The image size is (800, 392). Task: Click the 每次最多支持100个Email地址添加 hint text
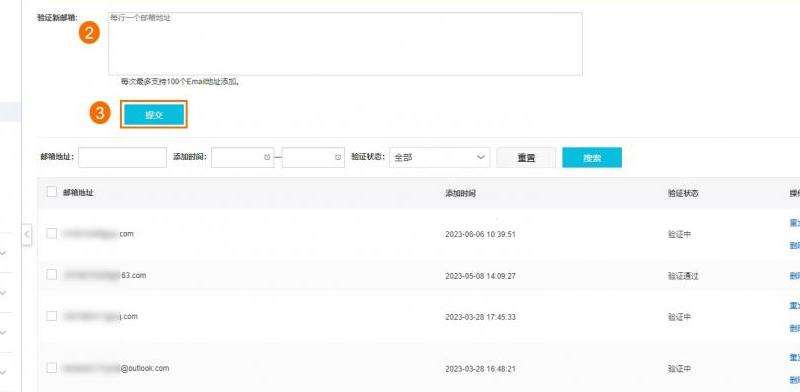coord(180,81)
